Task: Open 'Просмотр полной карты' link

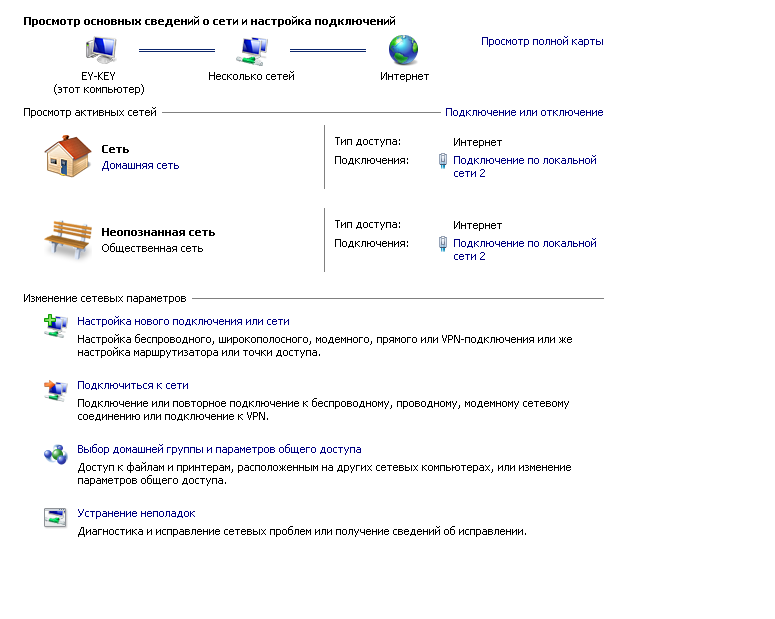Action: (542, 42)
